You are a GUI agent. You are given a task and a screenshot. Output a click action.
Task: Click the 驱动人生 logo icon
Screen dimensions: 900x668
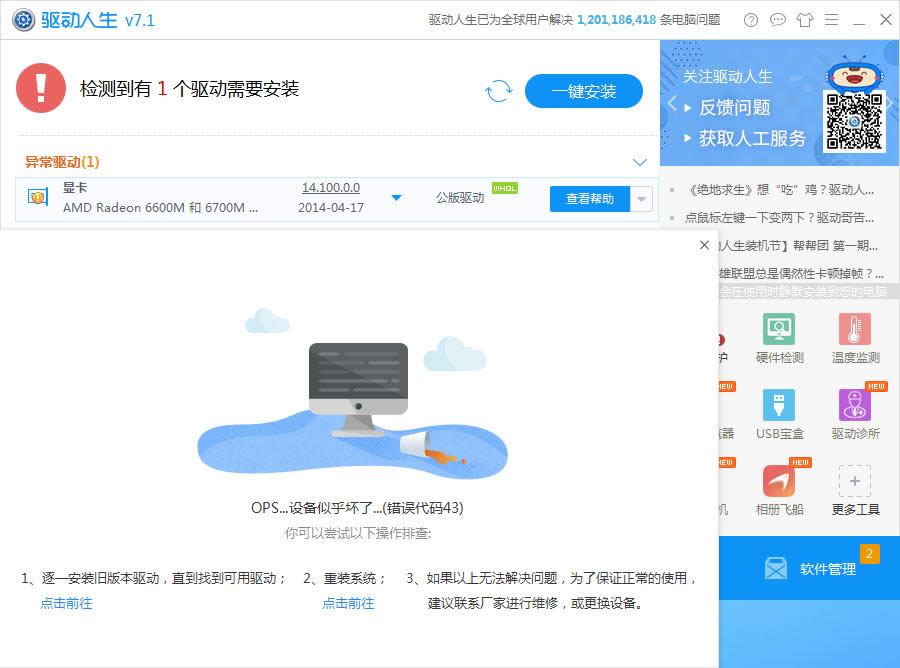[24, 20]
